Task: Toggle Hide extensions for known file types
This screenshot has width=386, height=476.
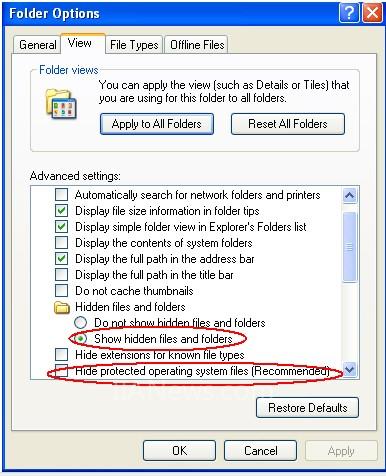Action: click(62, 355)
